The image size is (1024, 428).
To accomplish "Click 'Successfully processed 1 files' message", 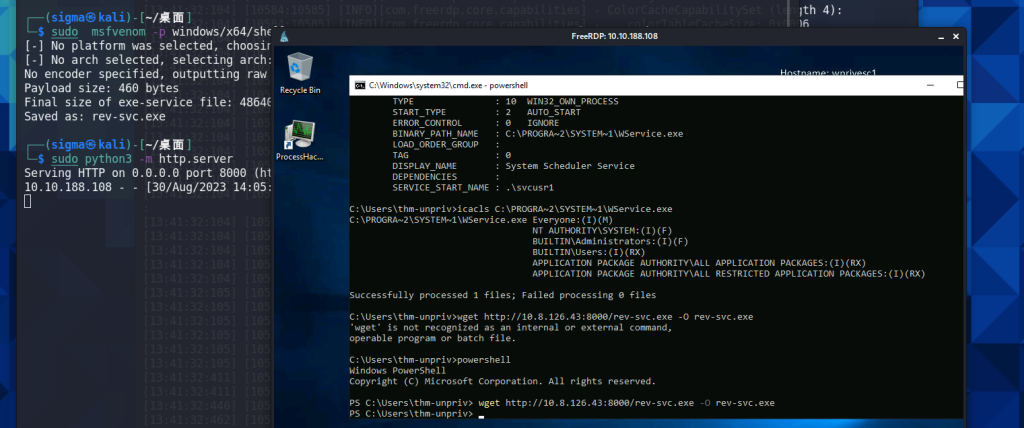I will (503, 295).
